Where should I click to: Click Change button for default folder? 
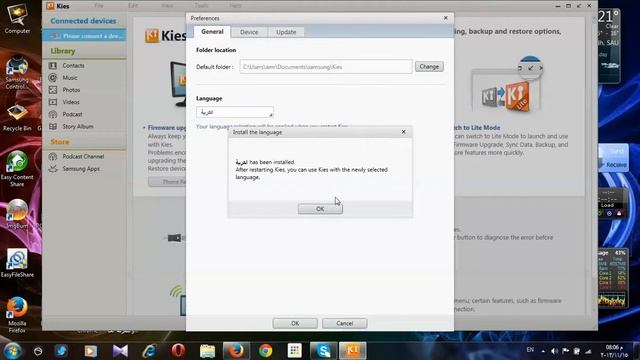429,67
